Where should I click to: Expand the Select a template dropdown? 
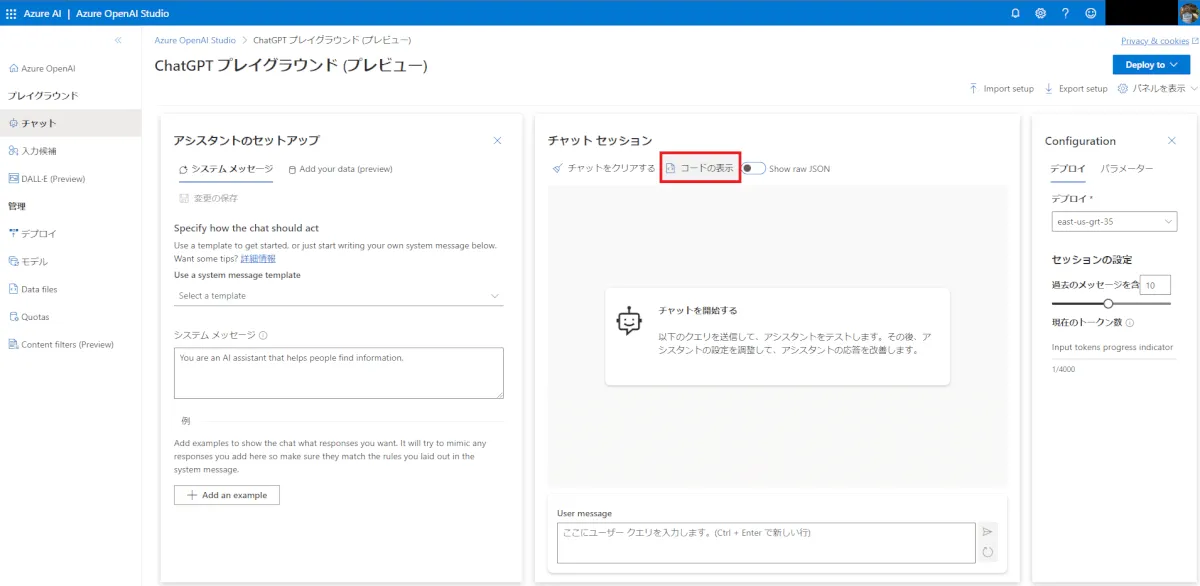pos(338,296)
